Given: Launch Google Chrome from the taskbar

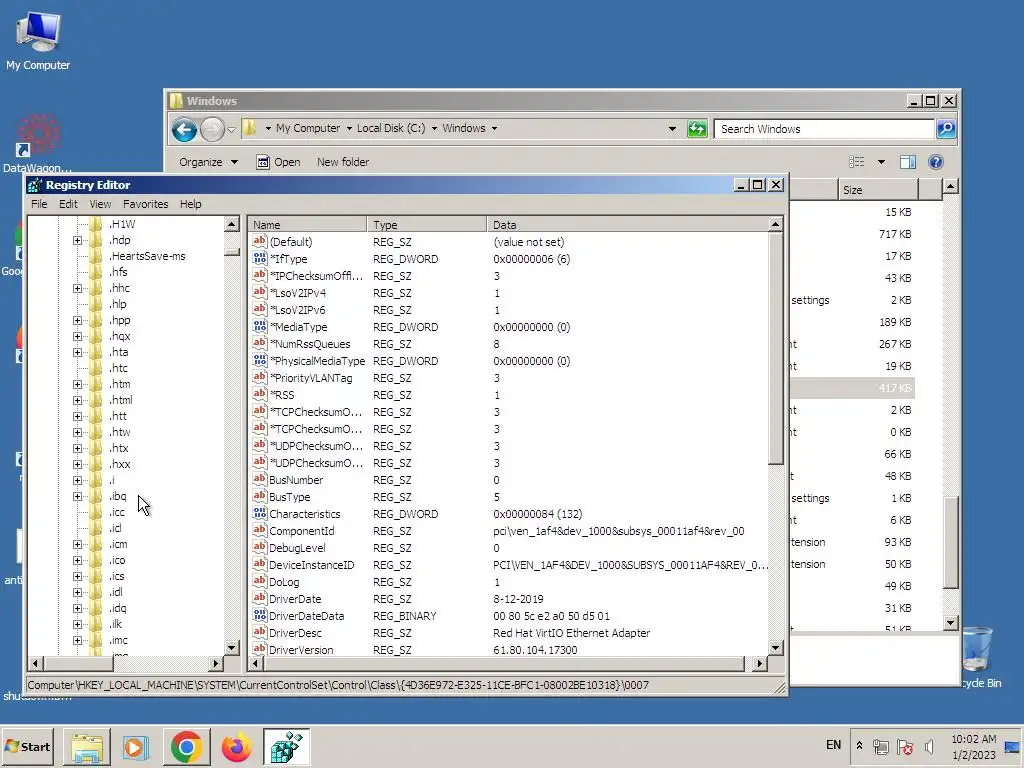Looking at the screenshot, I should 187,746.
